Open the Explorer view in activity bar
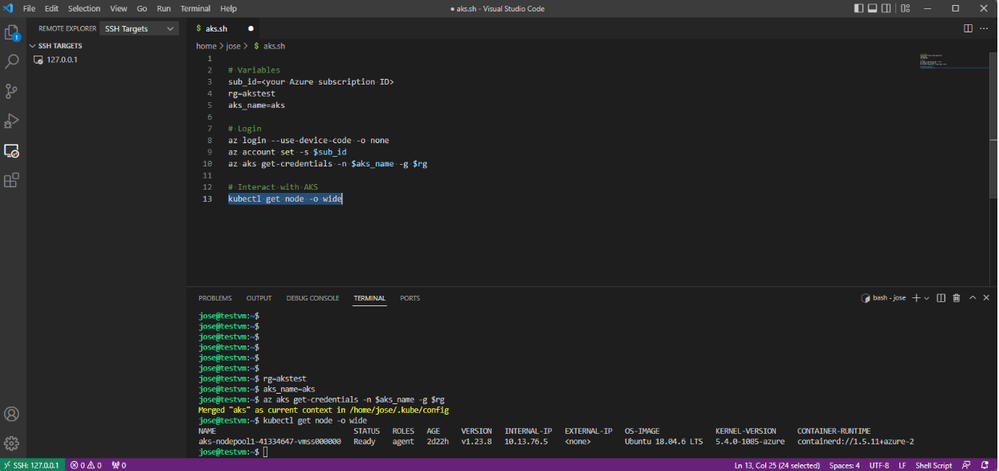 pos(11,33)
